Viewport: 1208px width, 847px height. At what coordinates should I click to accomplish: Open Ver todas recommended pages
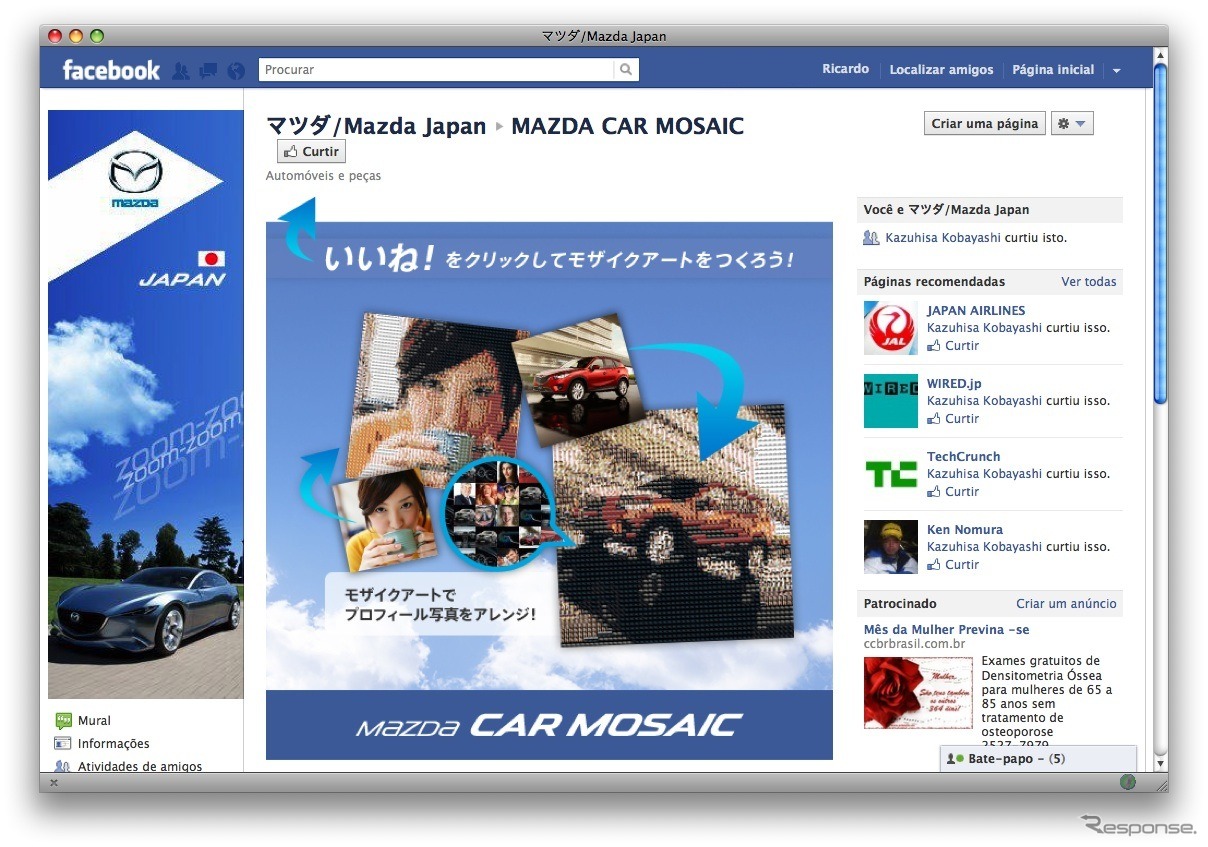[1088, 282]
